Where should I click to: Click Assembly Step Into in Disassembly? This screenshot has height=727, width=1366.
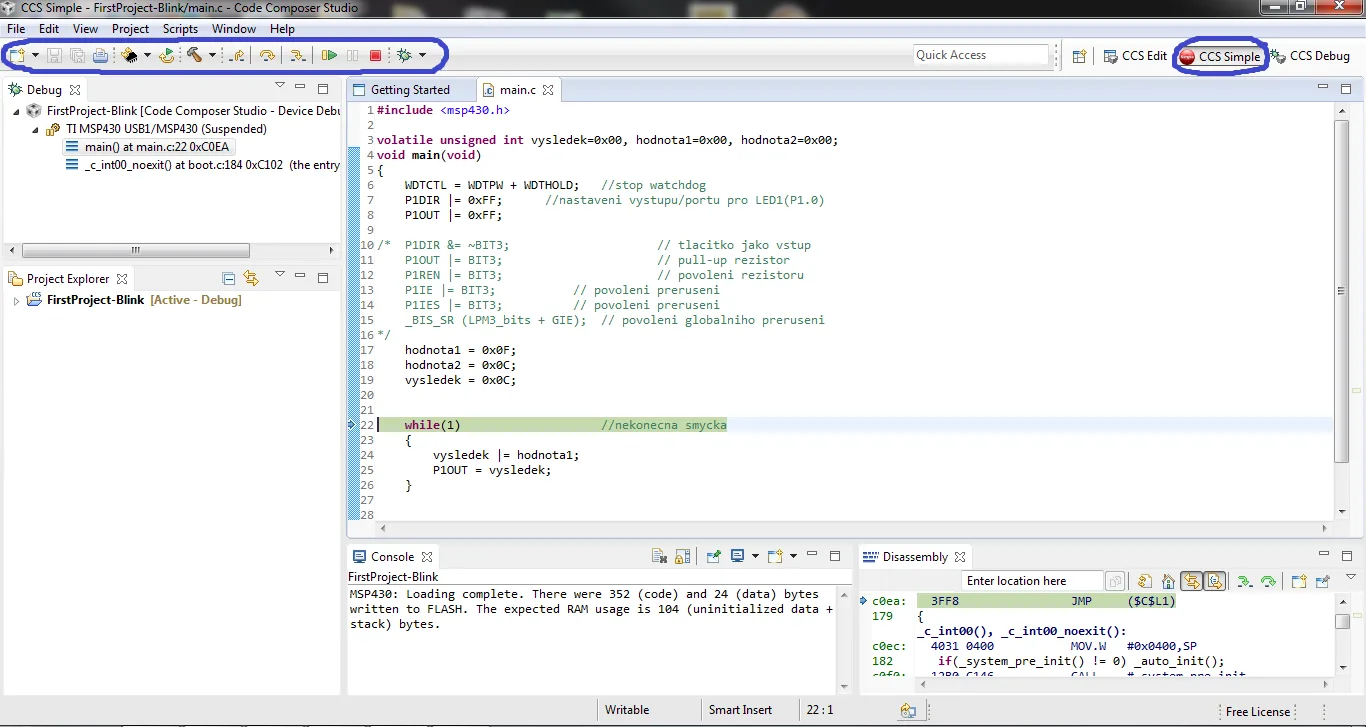(1244, 581)
